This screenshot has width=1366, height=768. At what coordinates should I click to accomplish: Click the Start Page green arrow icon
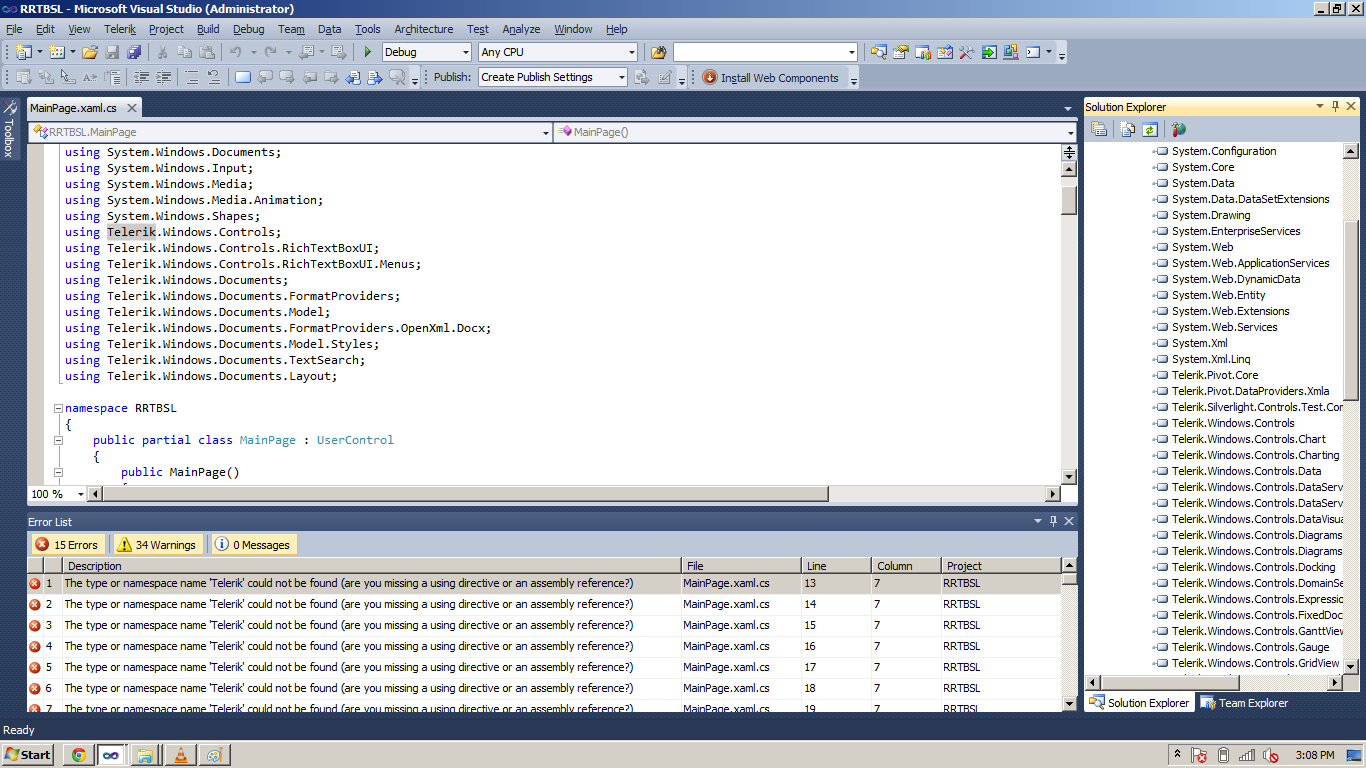tap(989, 52)
